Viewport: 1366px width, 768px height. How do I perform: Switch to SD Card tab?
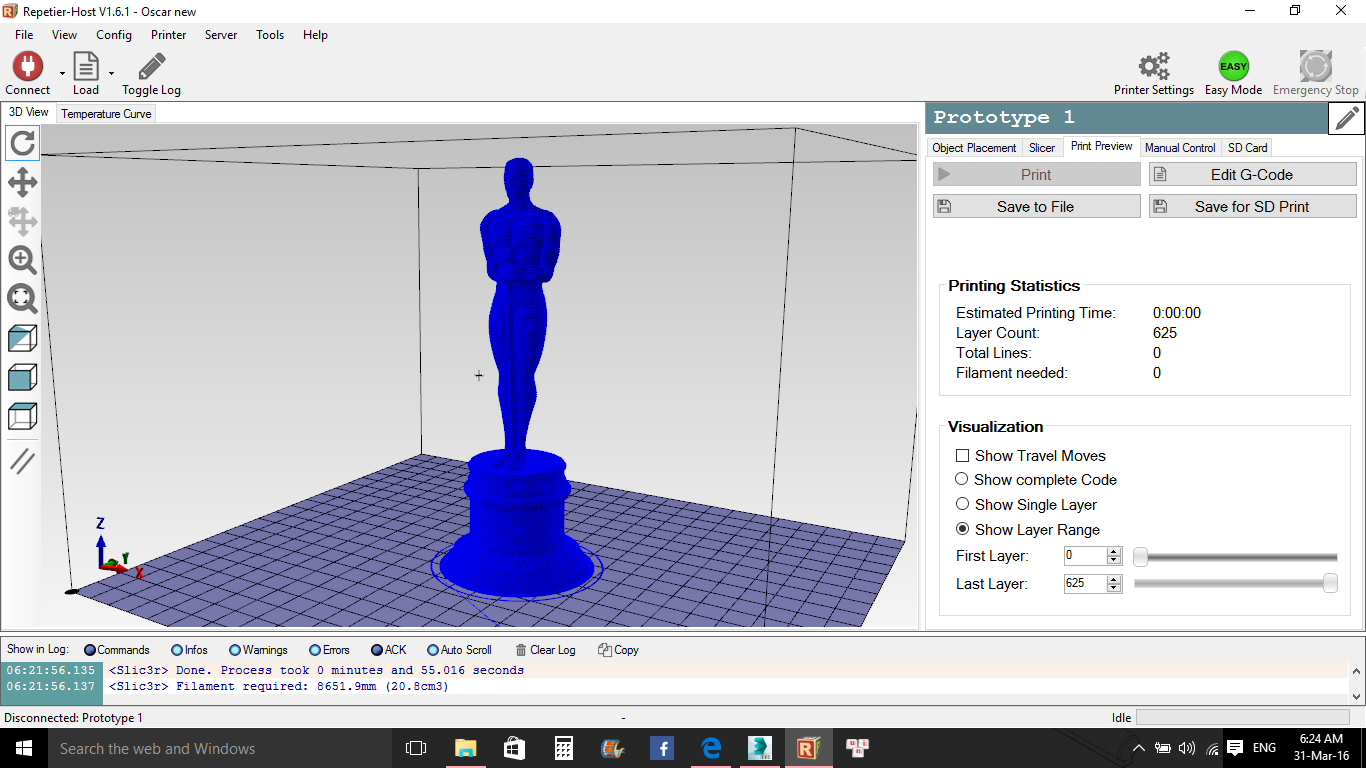click(1248, 148)
